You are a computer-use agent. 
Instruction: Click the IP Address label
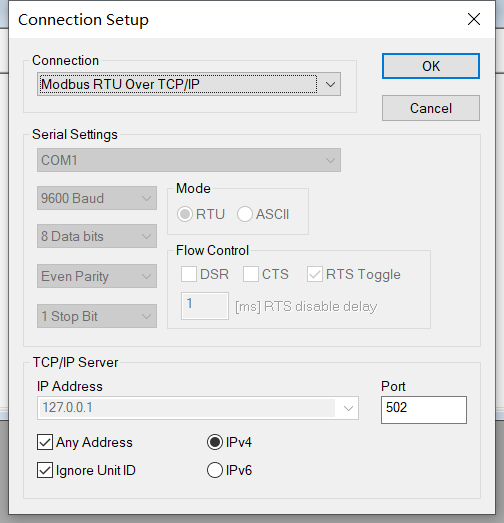click(70, 386)
